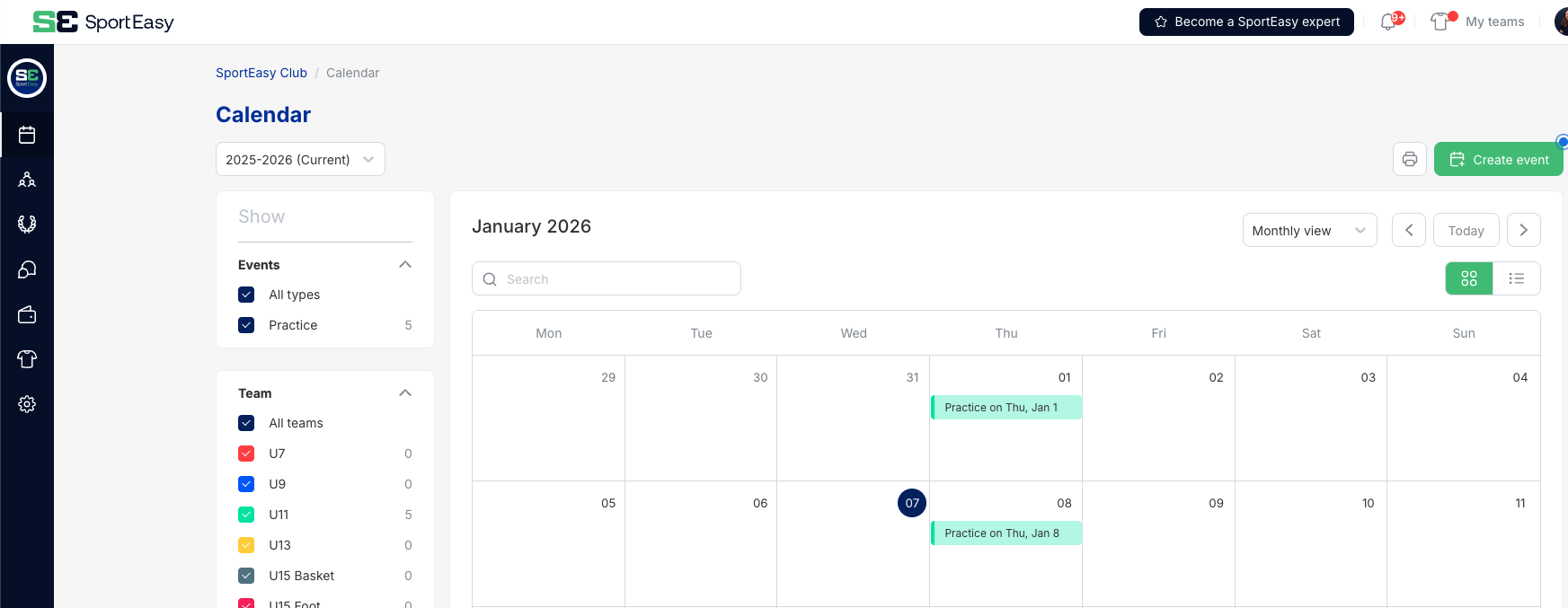Open the season selector showing 2025-2026
Screen dimensions: 1568x608
[x=300, y=159]
